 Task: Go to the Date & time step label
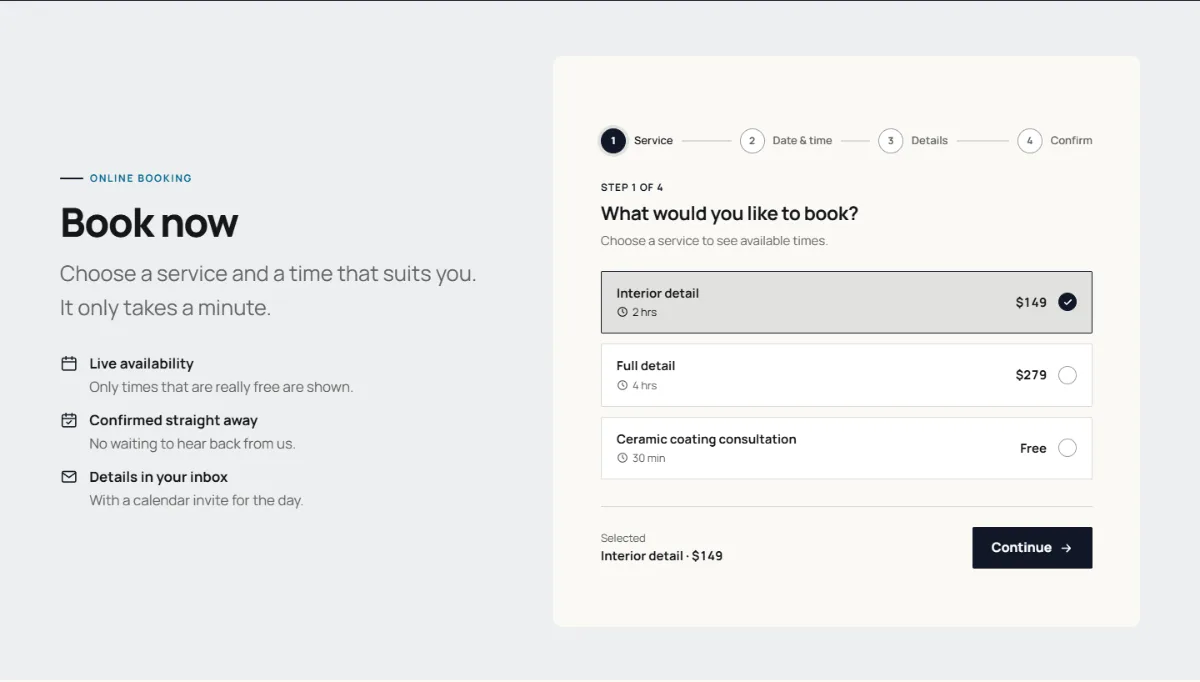pyautogui.click(x=802, y=141)
